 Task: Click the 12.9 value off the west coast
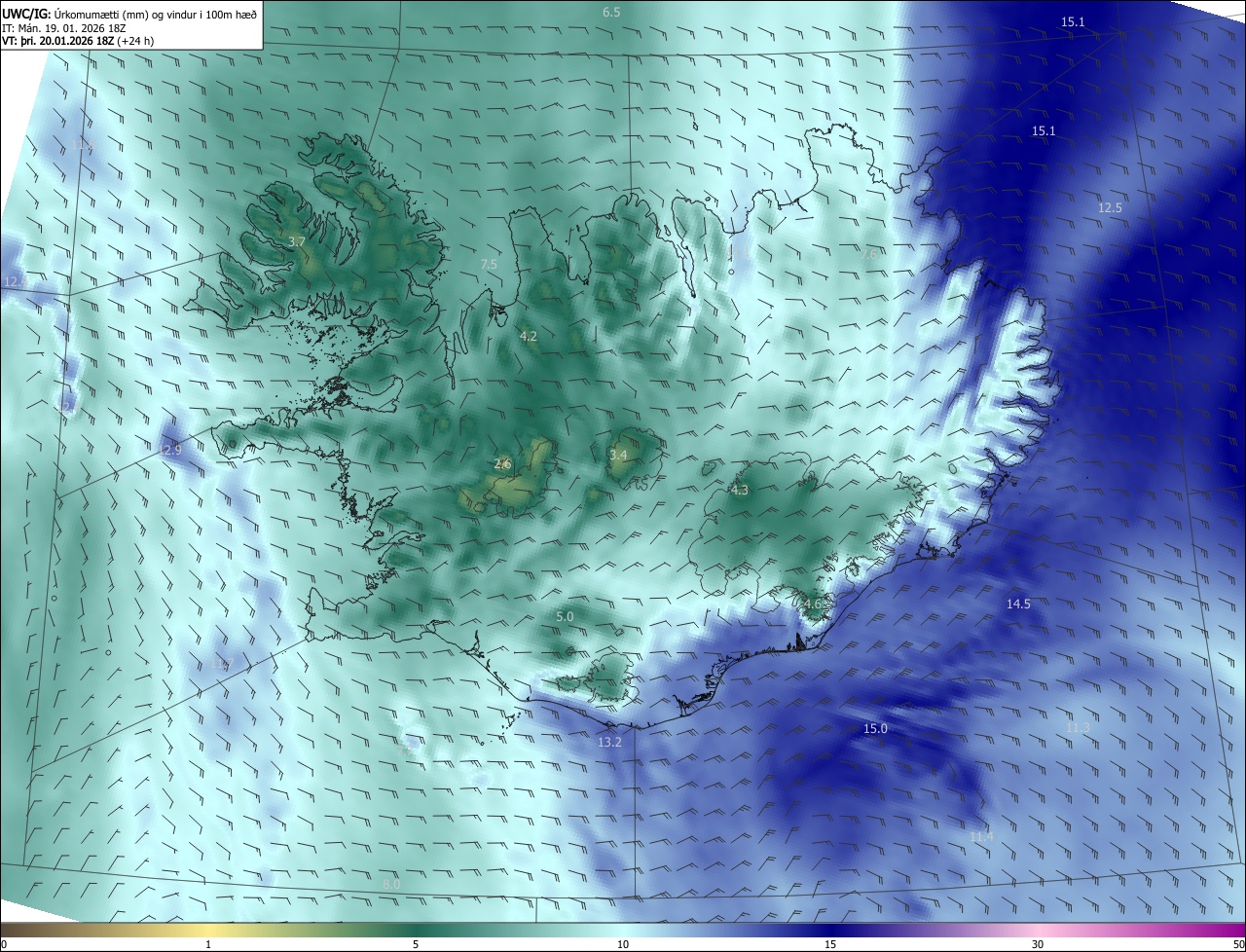pyautogui.click(x=170, y=450)
